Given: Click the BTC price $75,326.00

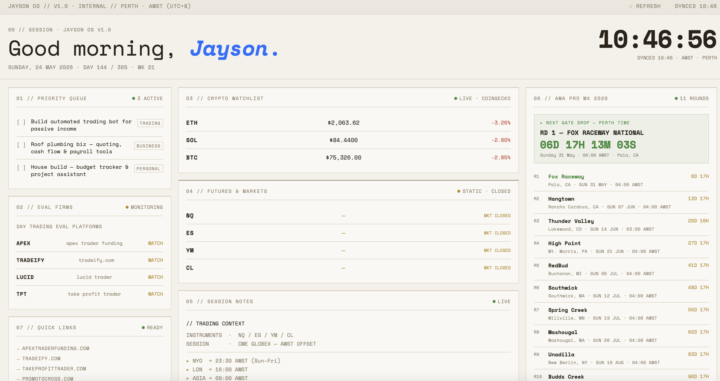Looking at the screenshot, I should (x=343, y=158).
